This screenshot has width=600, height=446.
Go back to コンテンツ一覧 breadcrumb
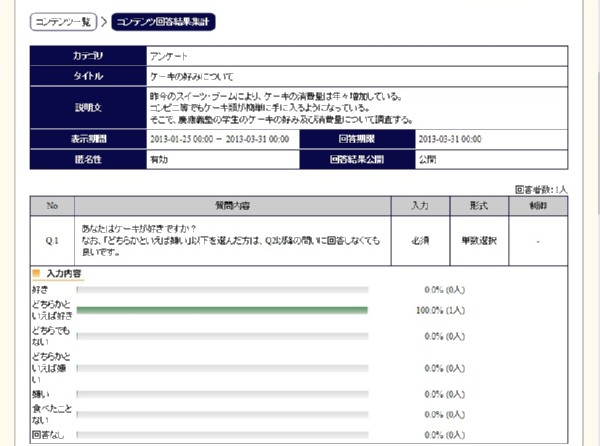point(63,21)
